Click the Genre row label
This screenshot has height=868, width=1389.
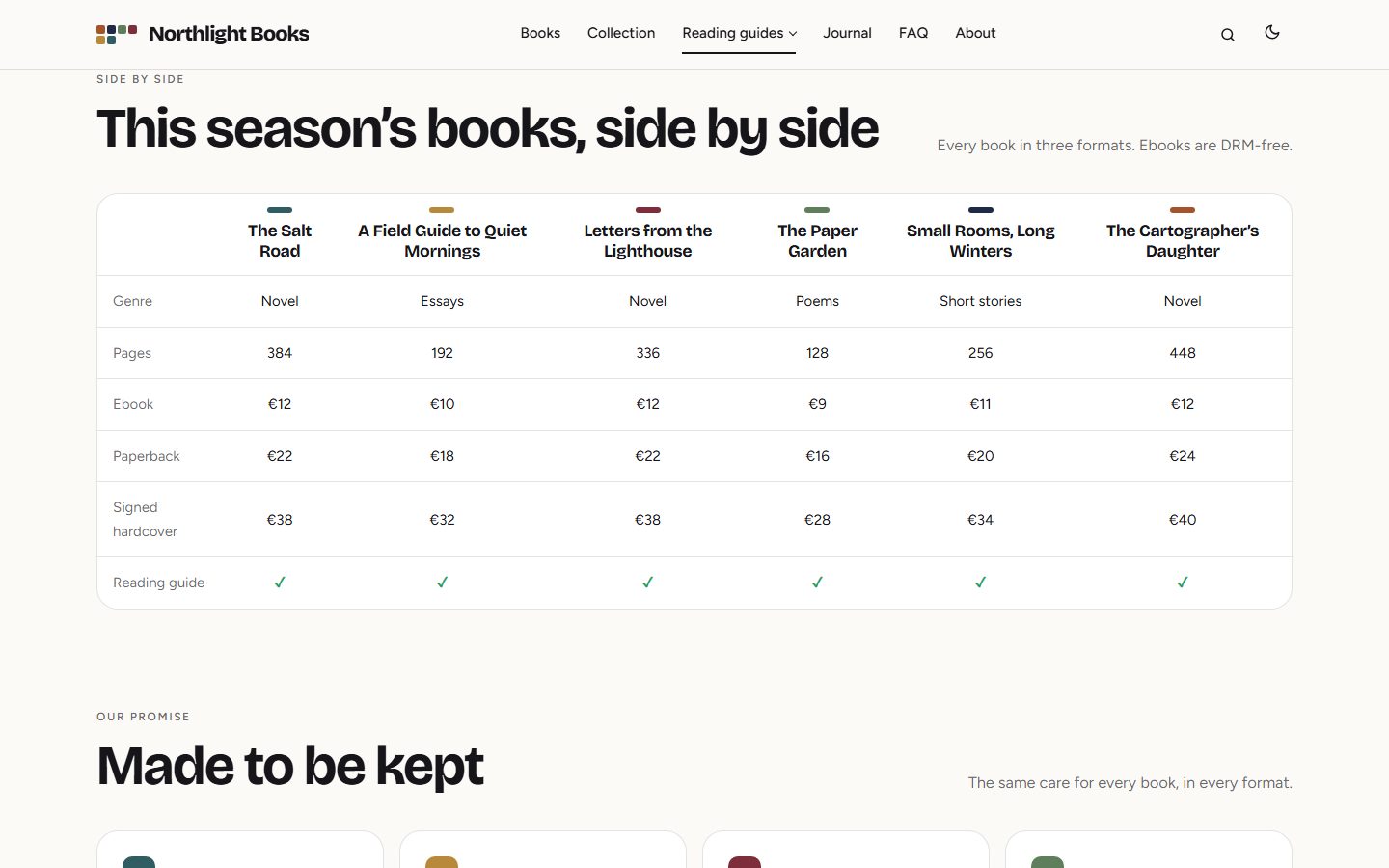coord(132,301)
